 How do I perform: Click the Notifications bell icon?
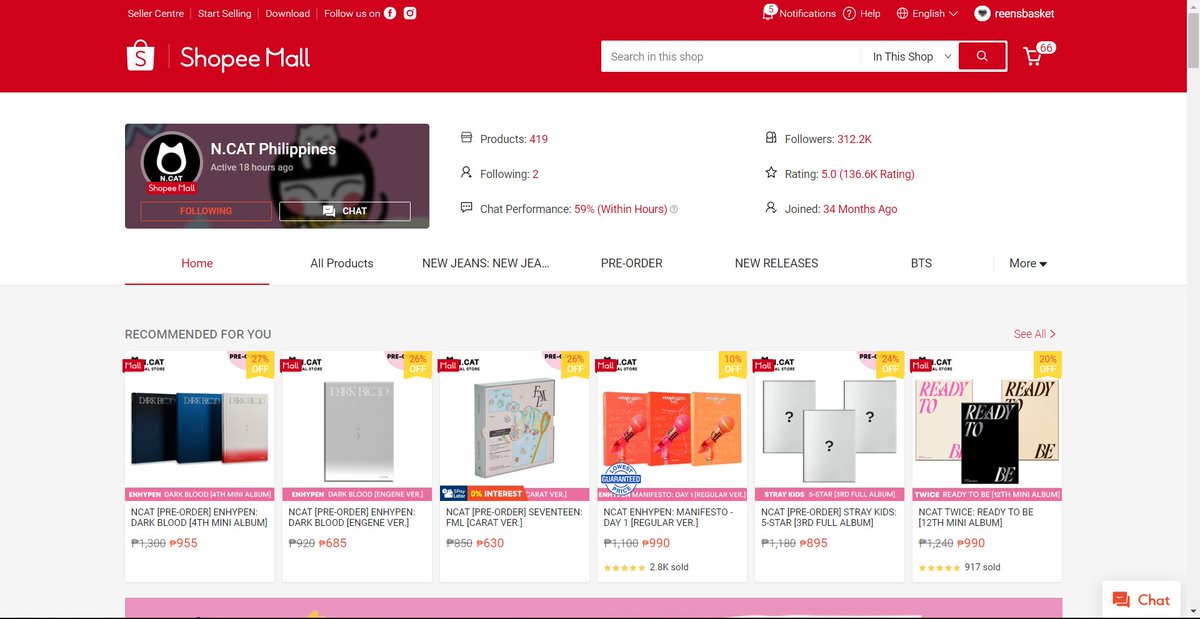pos(768,13)
